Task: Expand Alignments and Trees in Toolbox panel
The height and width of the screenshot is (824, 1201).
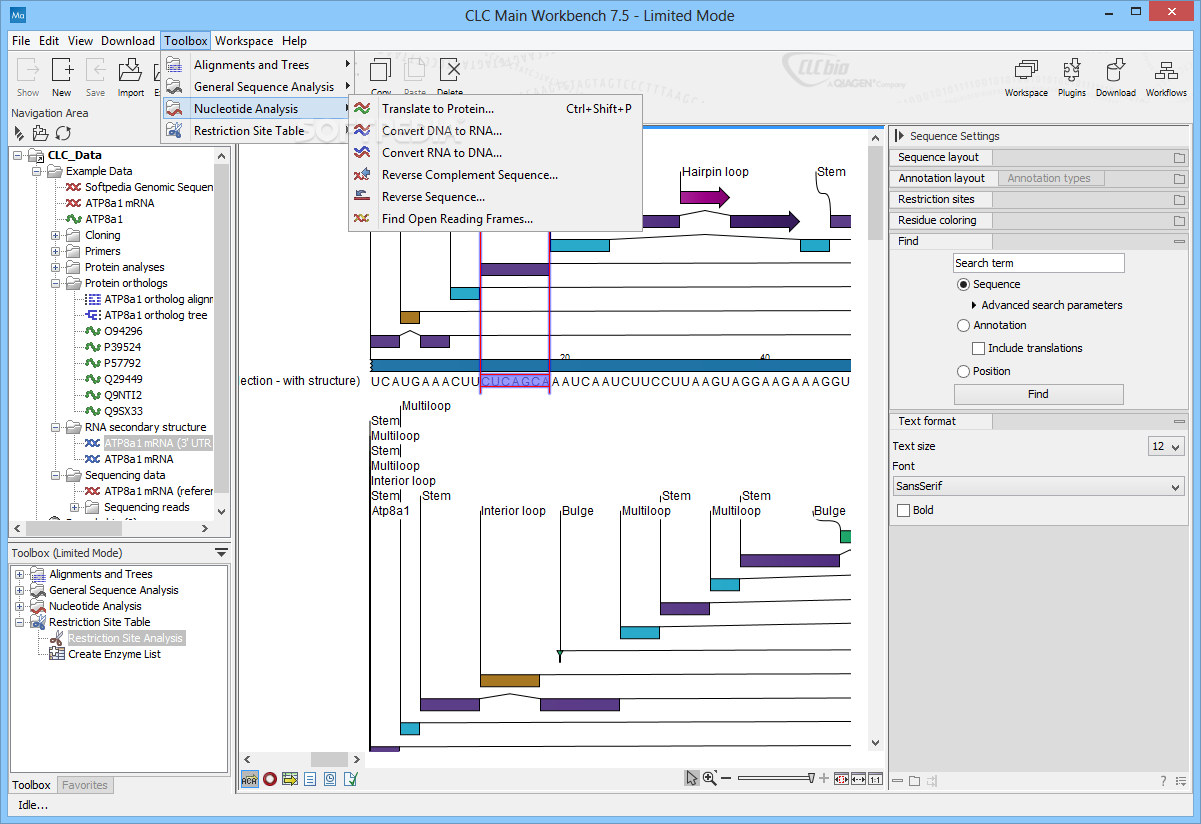Action: pos(20,574)
